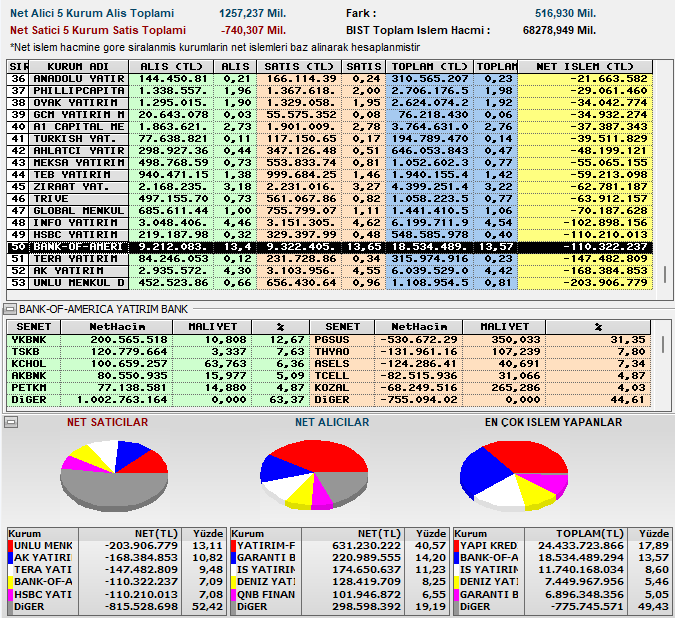This screenshot has width=675, height=618.
Task: Click the THYAO stock cell
Action: (x=342, y=352)
